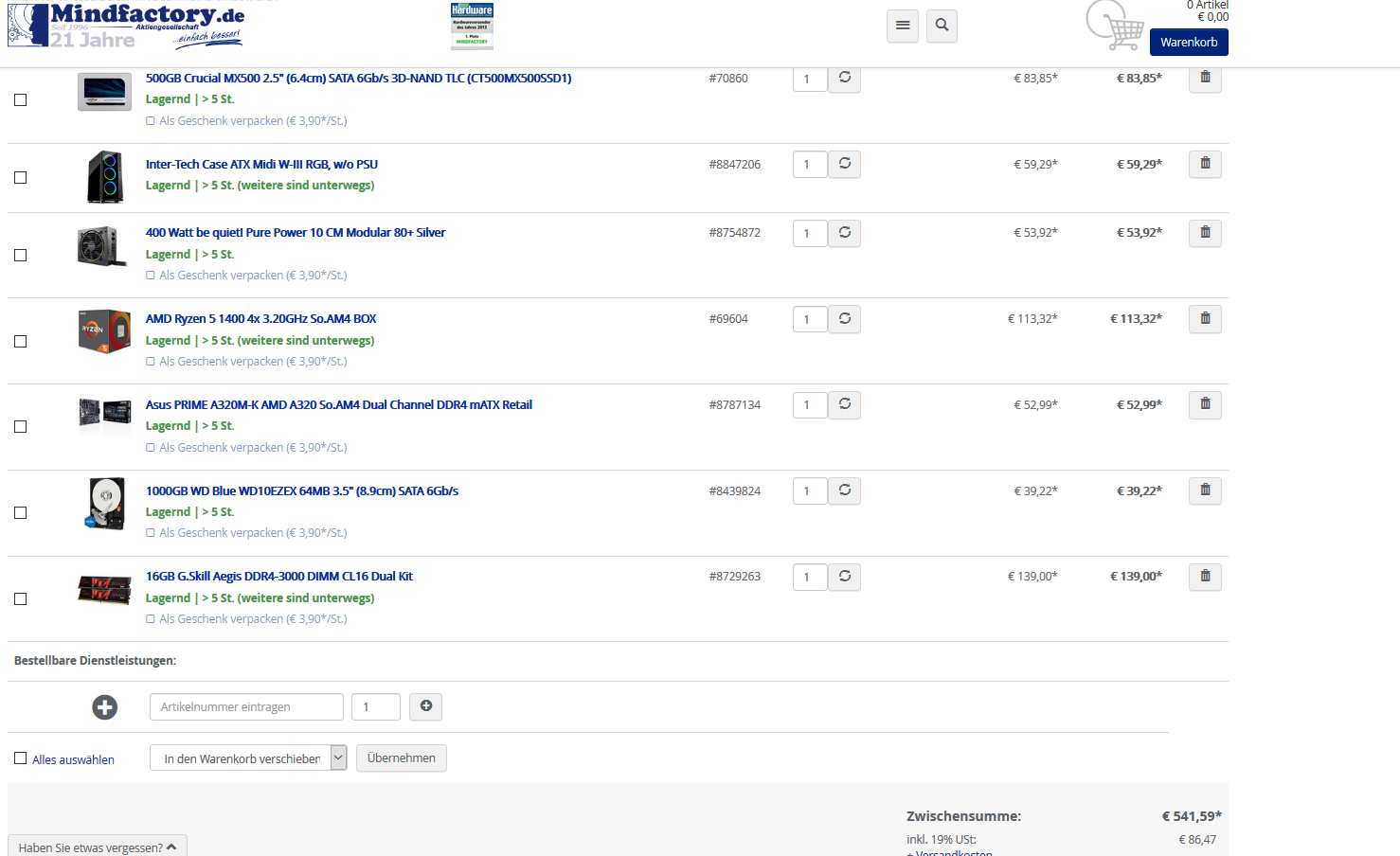This screenshot has height=856, width=1400.
Task: Click the Warenkorb button
Action: pos(1189,42)
